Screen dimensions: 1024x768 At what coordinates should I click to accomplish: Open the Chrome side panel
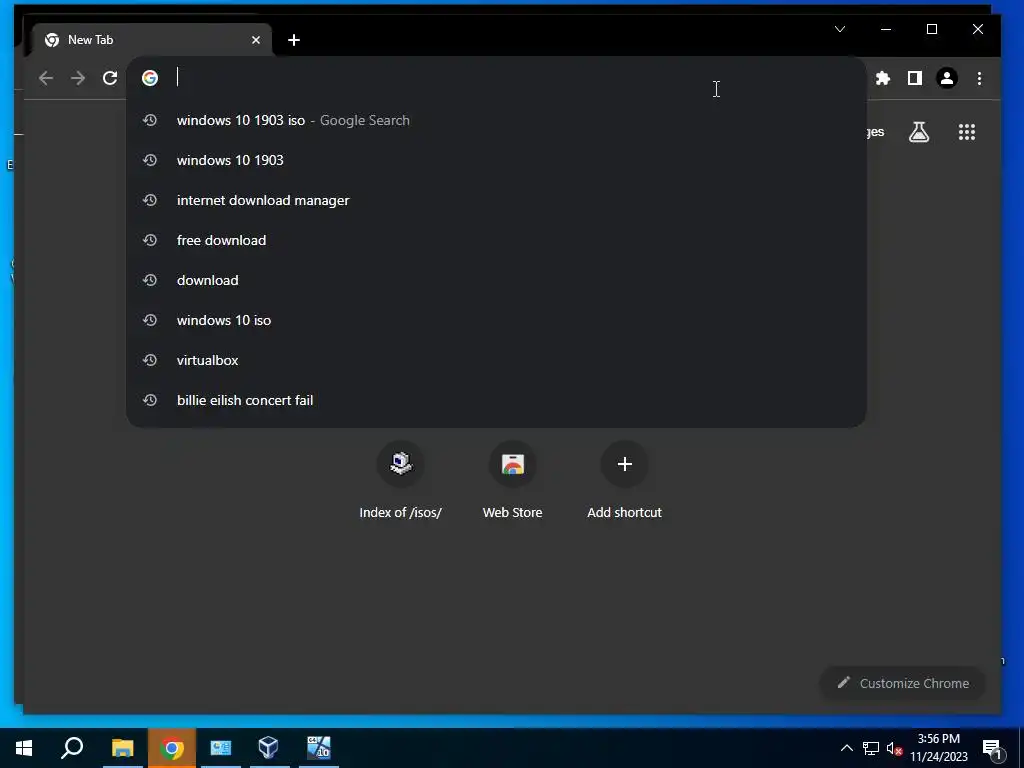click(x=915, y=78)
